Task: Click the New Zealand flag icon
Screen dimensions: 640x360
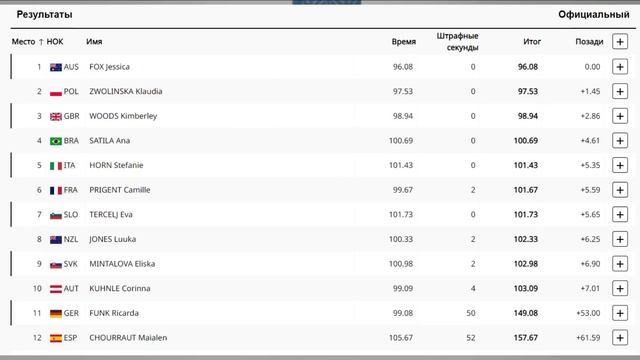Action: pos(56,240)
